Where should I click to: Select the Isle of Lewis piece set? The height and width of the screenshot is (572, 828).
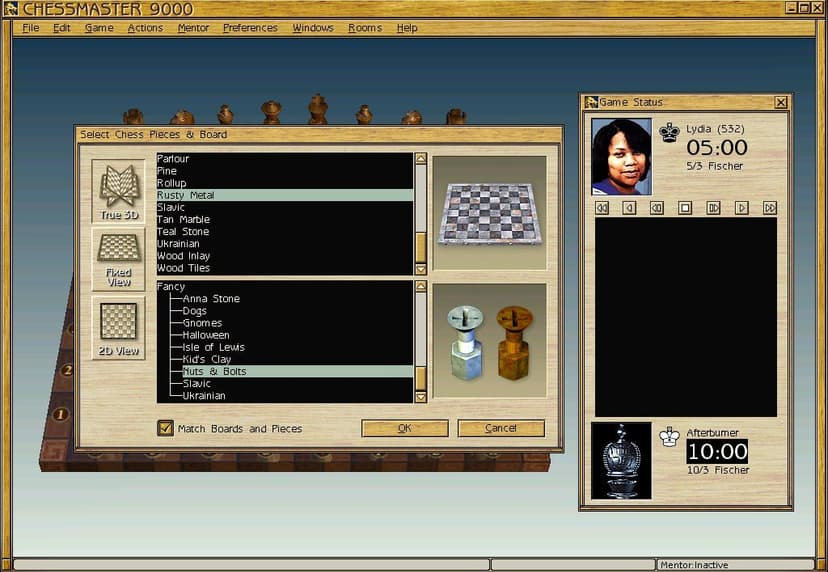[213, 347]
